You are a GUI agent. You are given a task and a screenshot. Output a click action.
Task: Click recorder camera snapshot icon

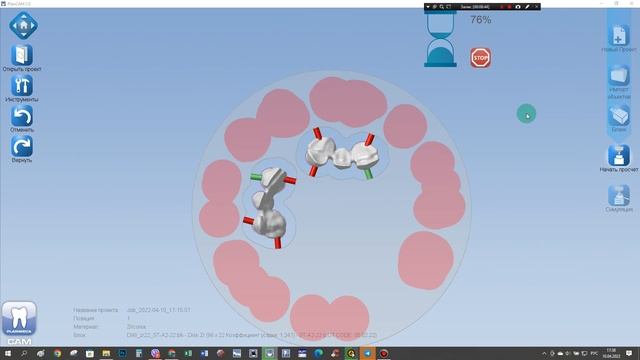[x=518, y=7]
